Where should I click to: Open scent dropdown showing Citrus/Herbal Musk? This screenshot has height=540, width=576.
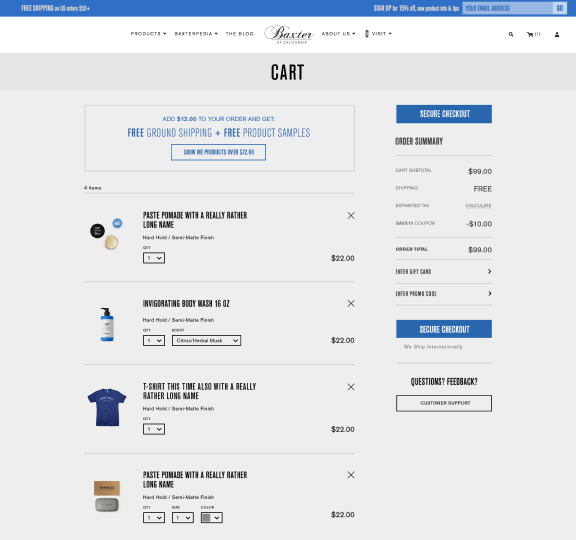pos(206,341)
